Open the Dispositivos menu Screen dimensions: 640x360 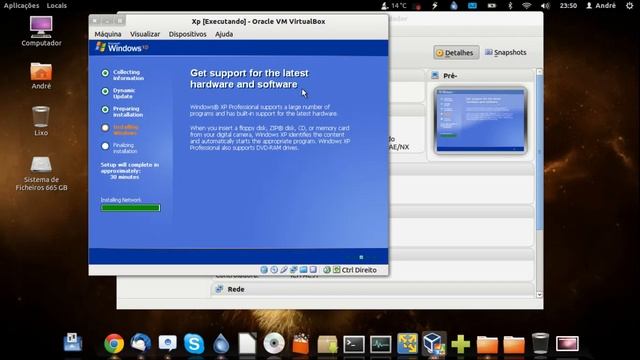187,34
